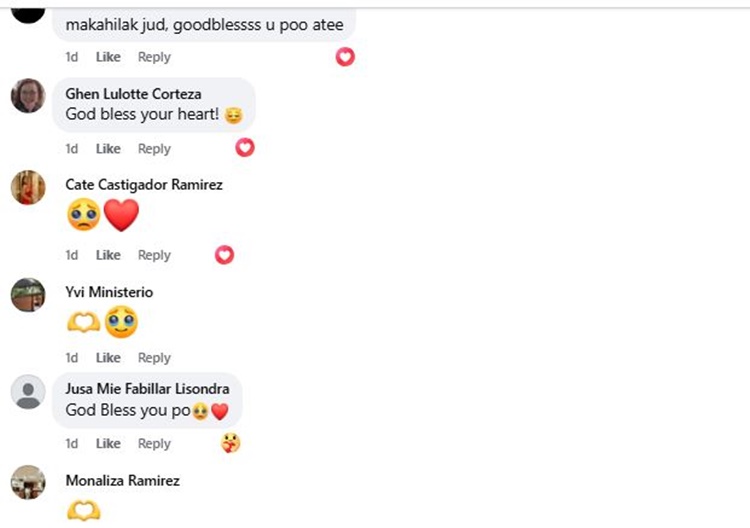750x528 pixels.
Task: Open the care reaction on Jusa Mie Fabillar Lisondra's comment
Action: click(x=231, y=443)
